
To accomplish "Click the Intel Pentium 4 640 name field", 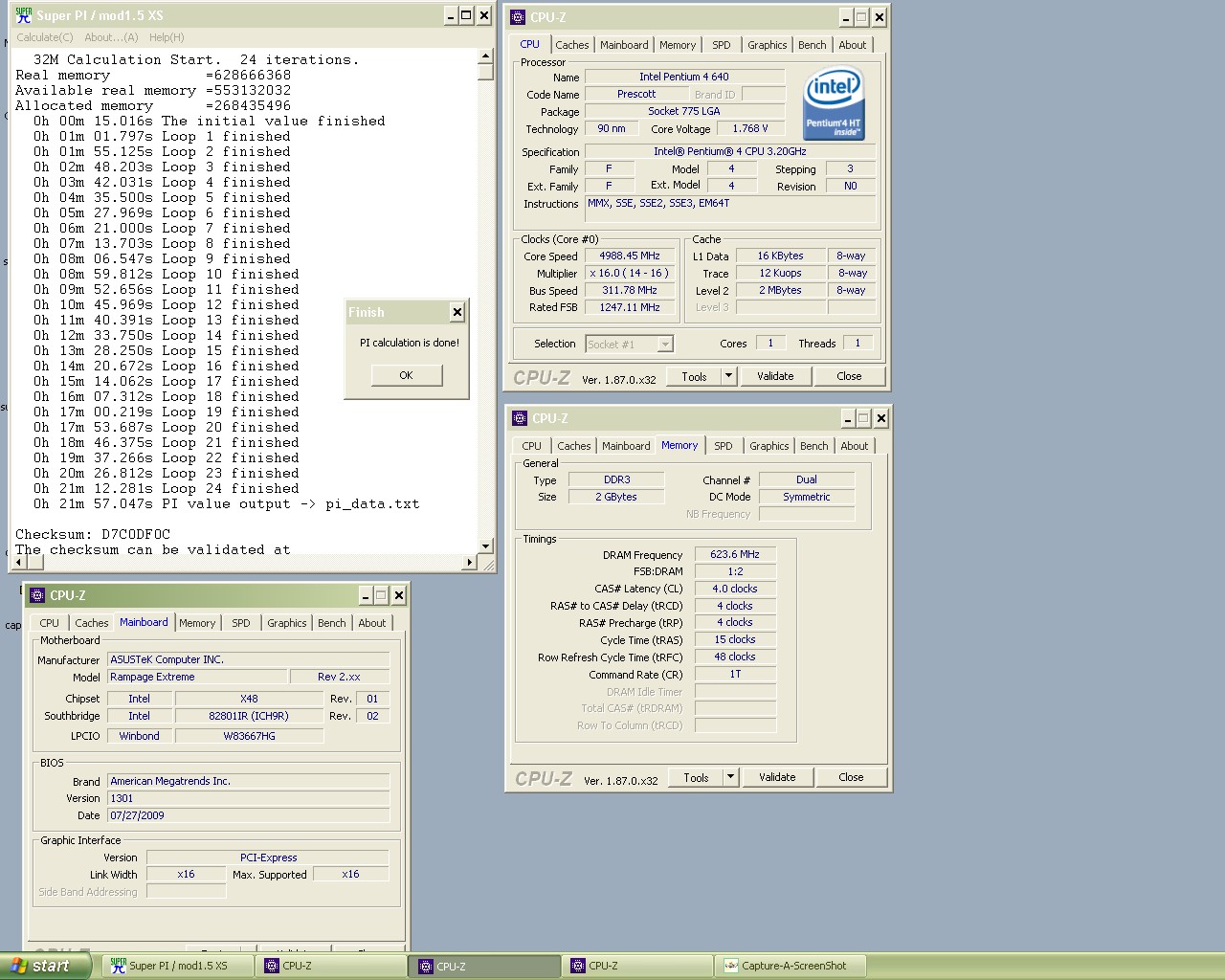I will tap(684, 77).
